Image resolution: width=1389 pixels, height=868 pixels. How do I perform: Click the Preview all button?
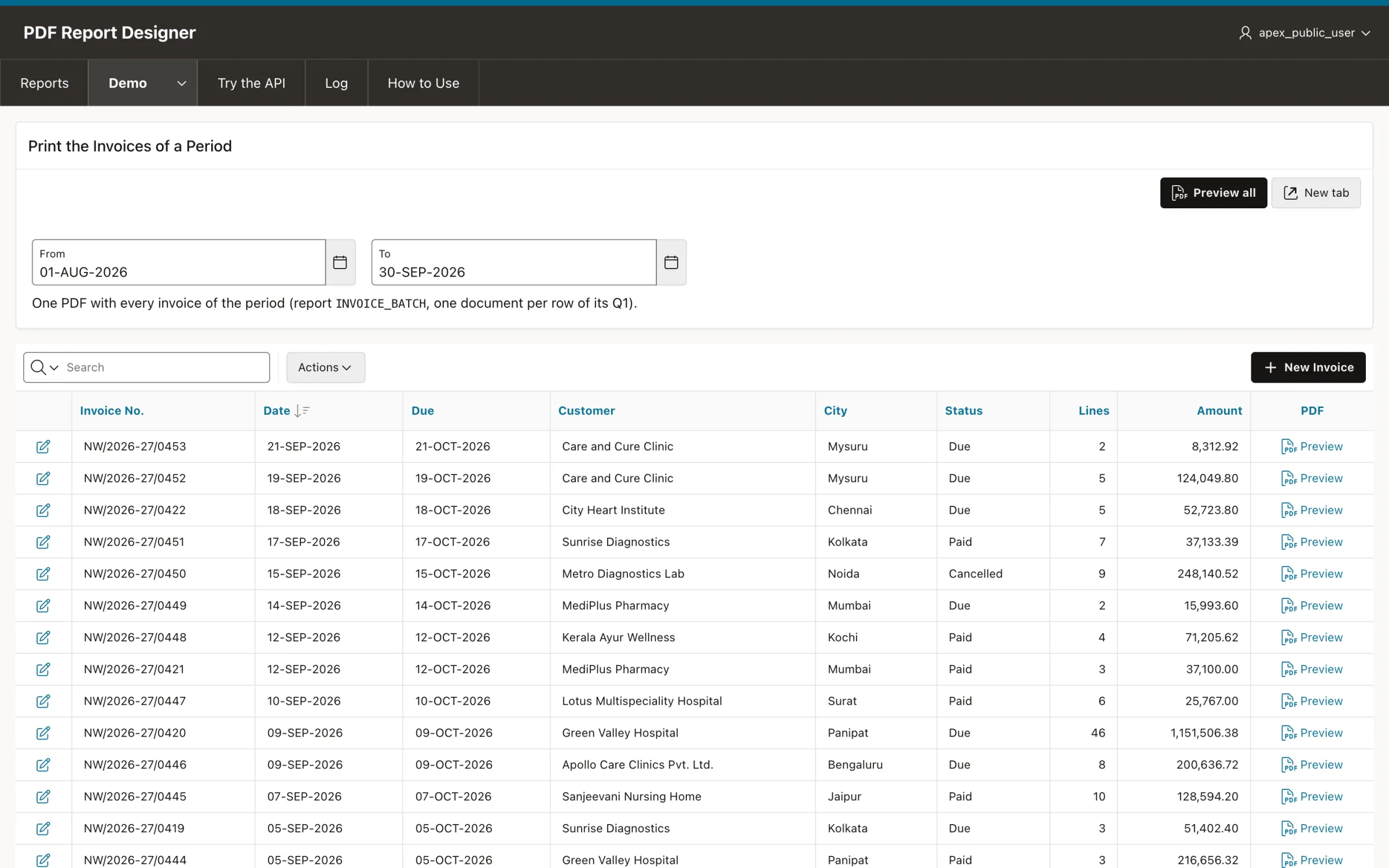point(1213,193)
